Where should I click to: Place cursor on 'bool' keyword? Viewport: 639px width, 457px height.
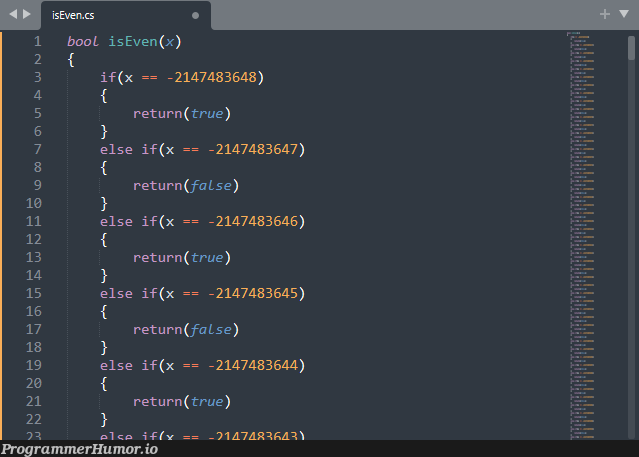tap(83, 42)
